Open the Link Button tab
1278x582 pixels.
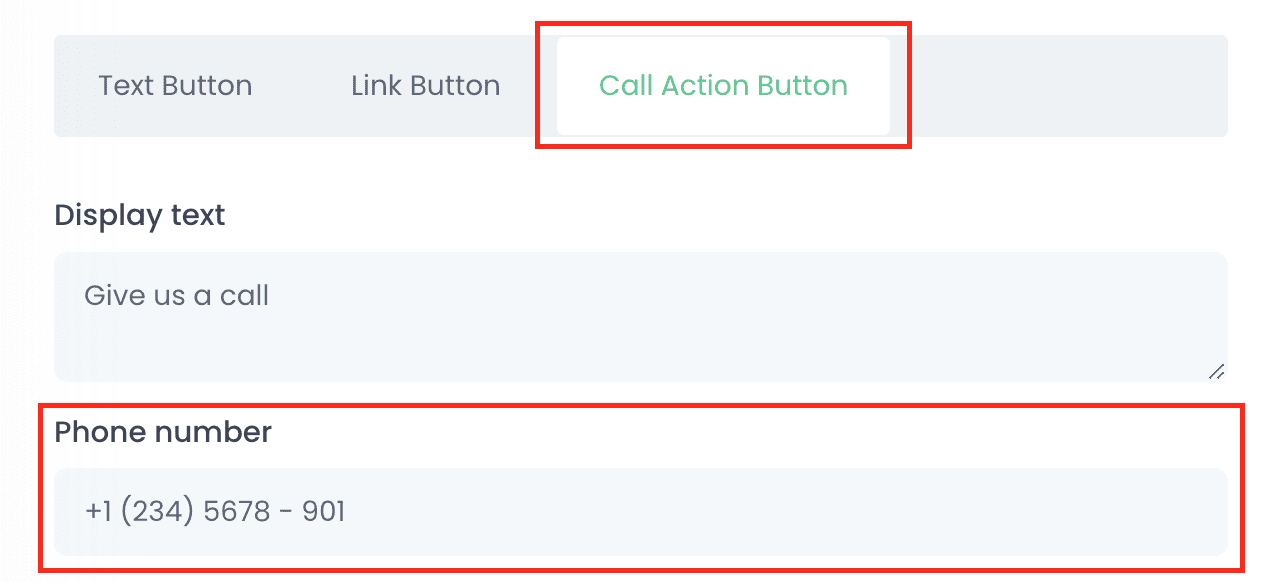point(425,86)
